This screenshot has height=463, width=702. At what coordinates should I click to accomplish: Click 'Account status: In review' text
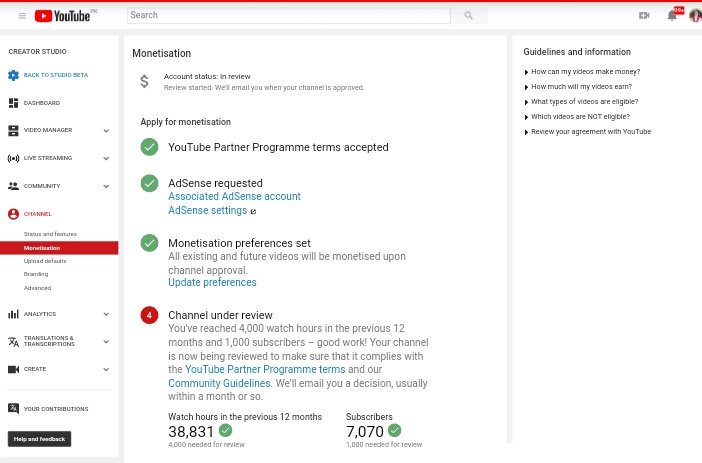coord(207,77)
